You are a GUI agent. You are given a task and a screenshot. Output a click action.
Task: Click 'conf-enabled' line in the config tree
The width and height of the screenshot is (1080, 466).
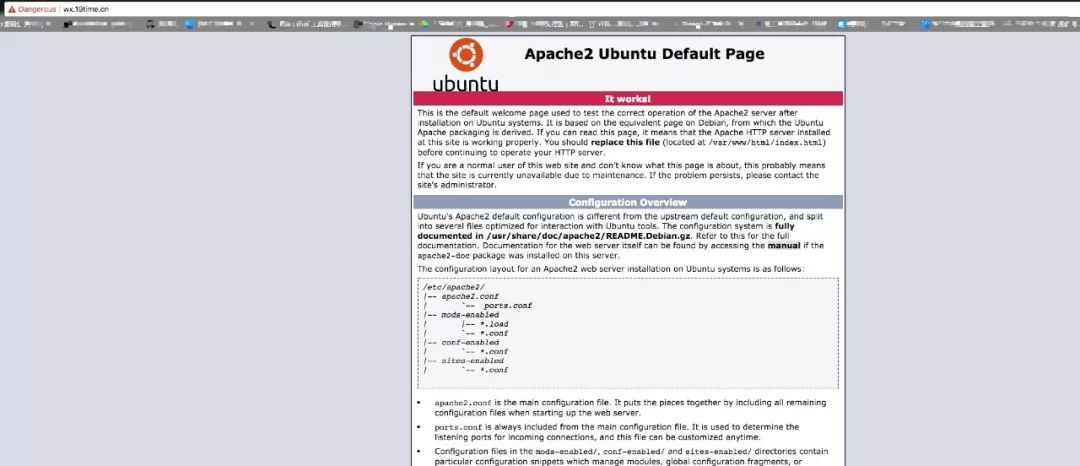pos(470,342)
